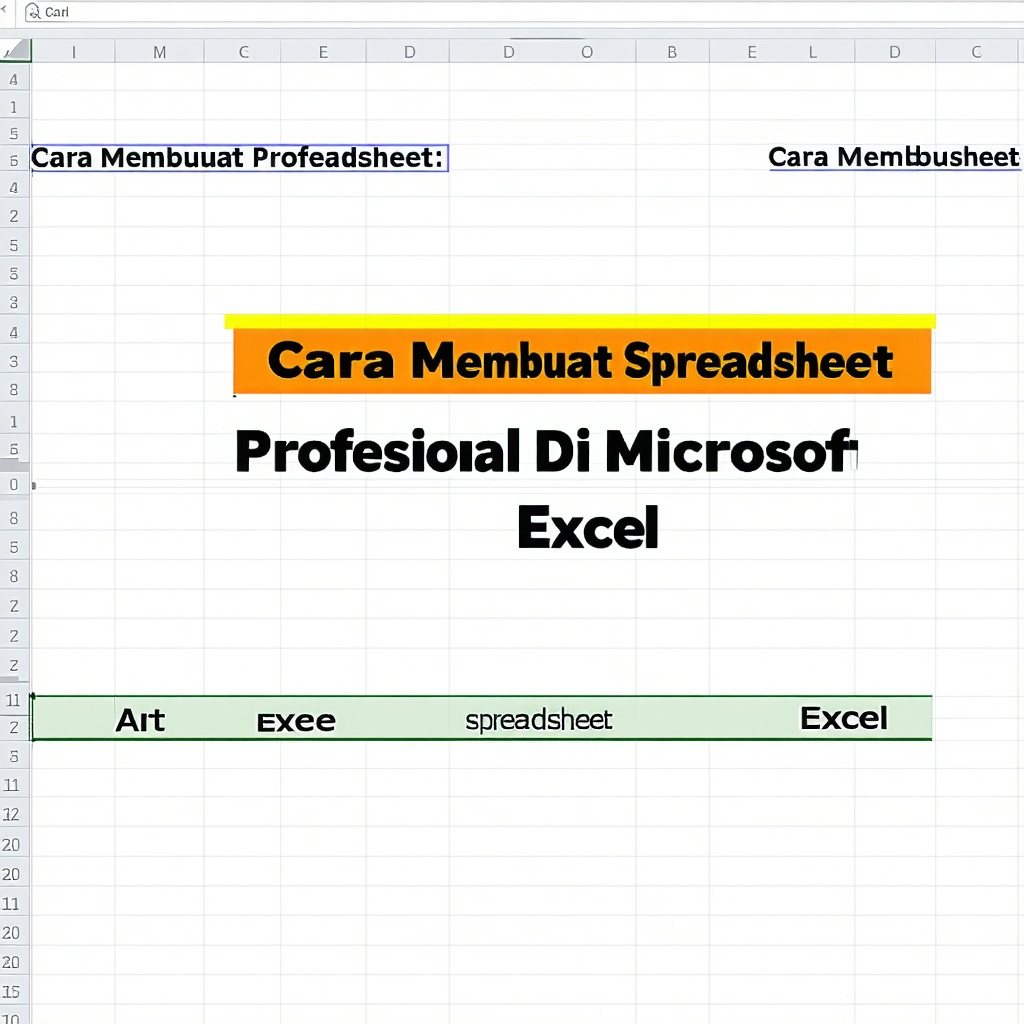
Task: Select column B header
Action: (x=672, y=52)
